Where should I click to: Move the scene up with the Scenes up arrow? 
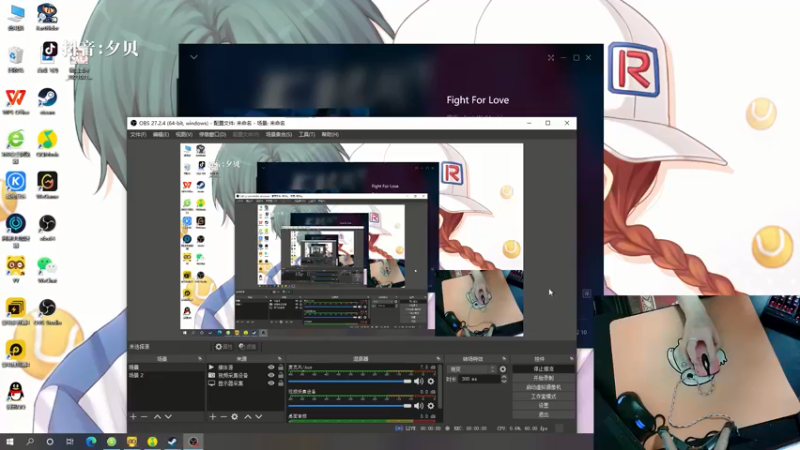pyautogui.click(x=157, y=417)
